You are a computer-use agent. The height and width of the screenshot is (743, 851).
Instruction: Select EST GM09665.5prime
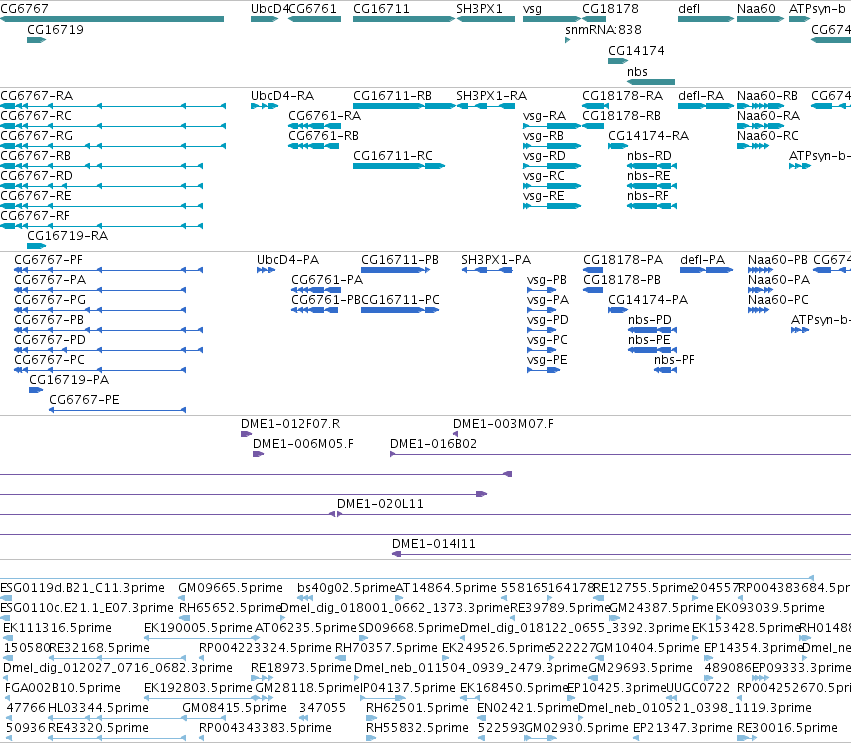[x=181, y=598]
